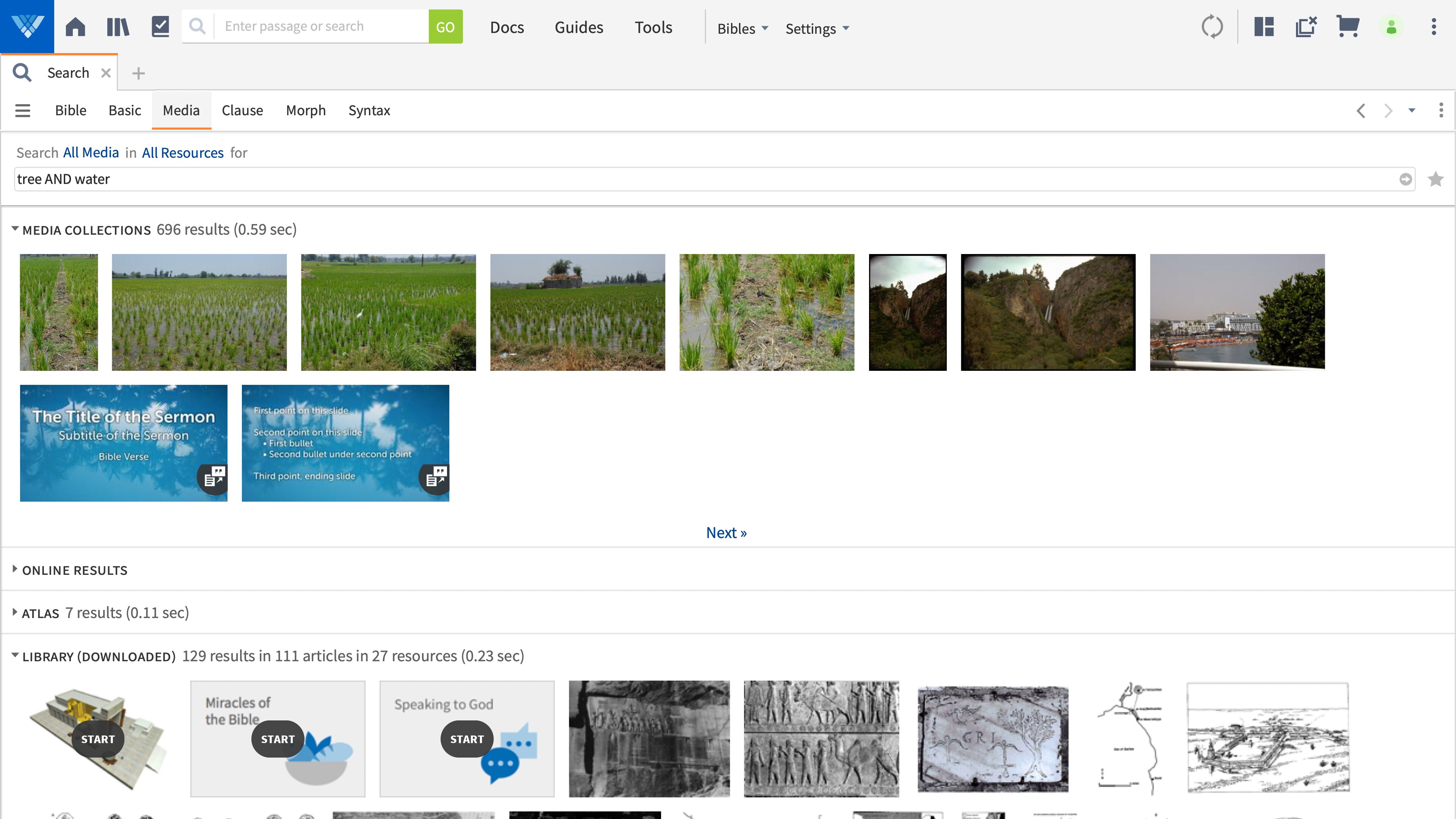1456x819 pixels.
Task: Expand the Online Results section
Action: 15,569
